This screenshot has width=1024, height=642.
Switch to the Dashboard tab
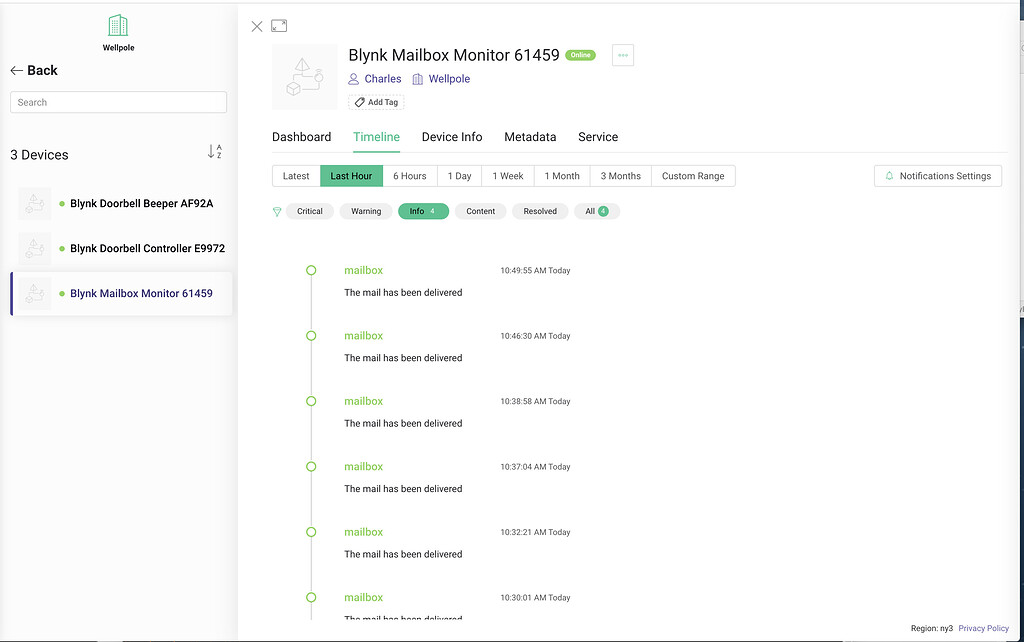301,137
